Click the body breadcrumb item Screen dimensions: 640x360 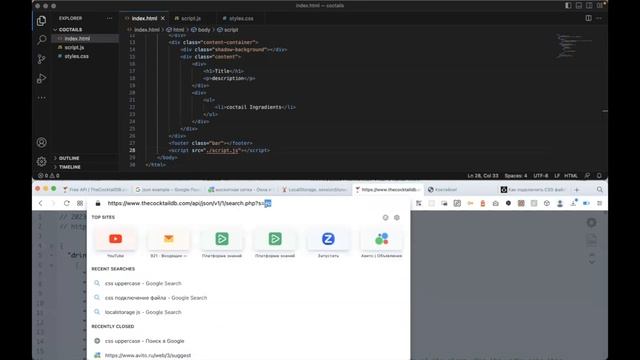[x=200, y=30]
